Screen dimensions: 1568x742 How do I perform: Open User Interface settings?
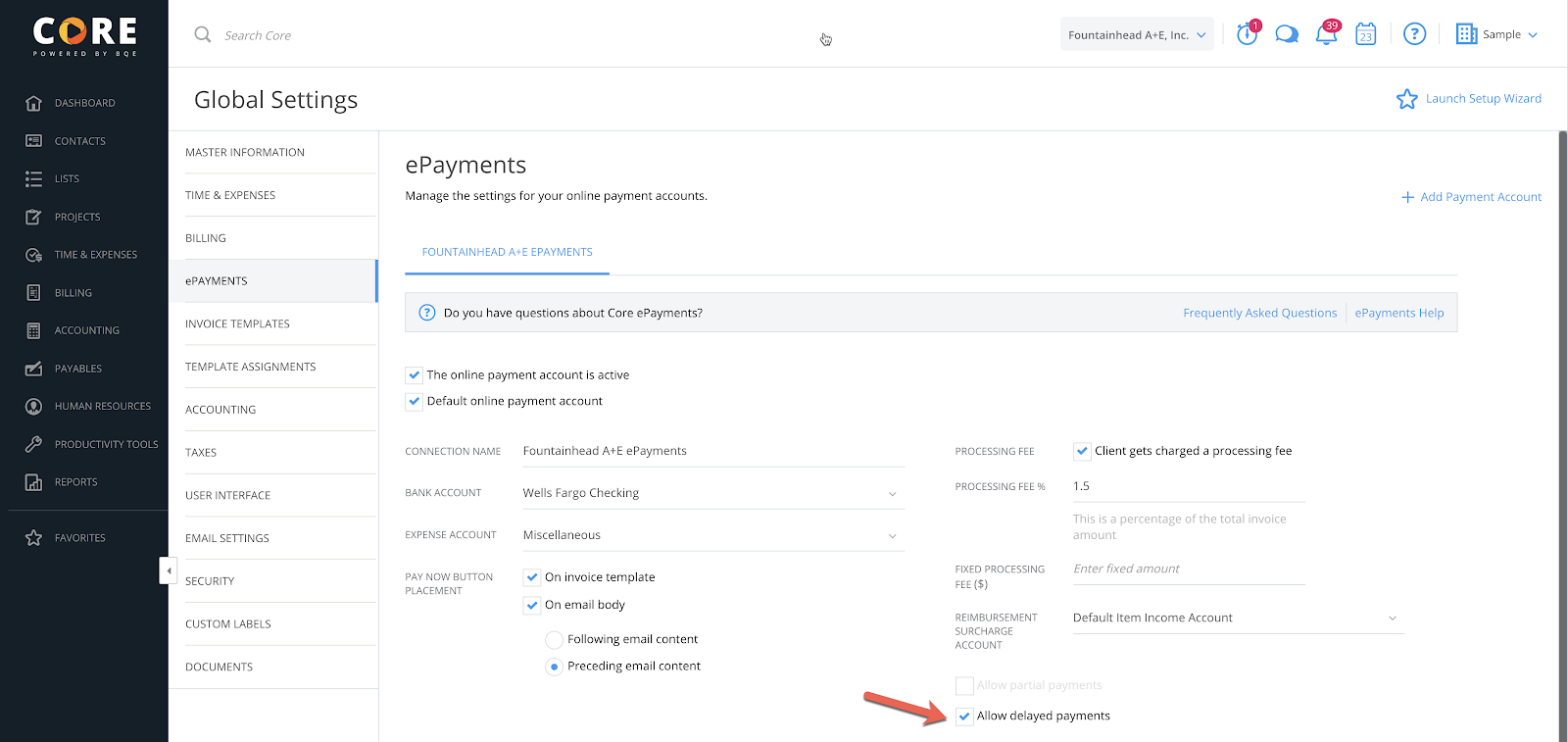point(273,495)
